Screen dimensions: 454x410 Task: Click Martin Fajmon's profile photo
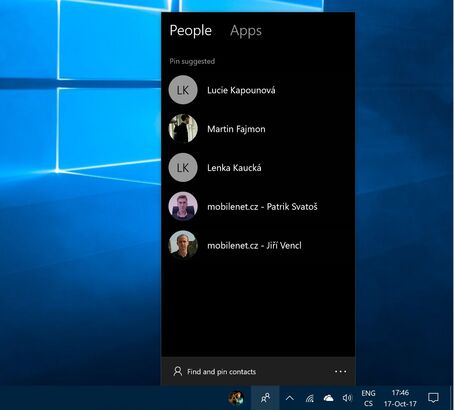tap(183, 129)
